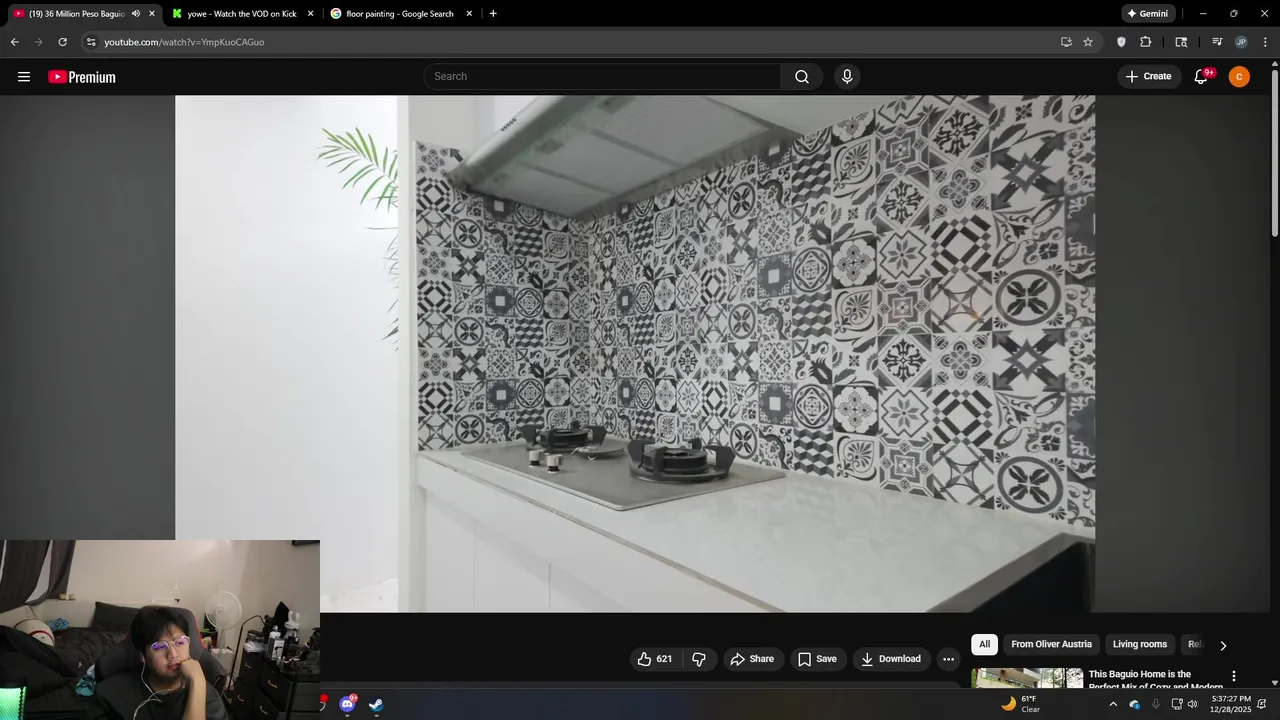View site information icon in address bar
1280x720 pixels.
tap(91, 42)
